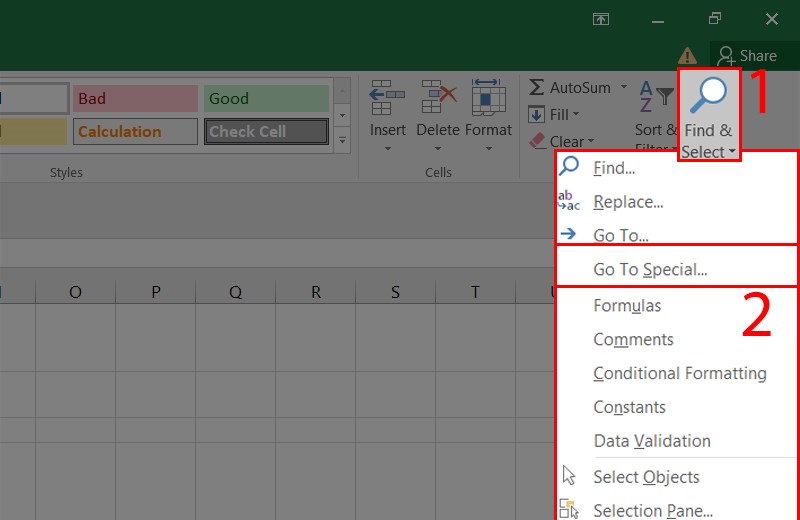Click the AutoSum sigma icon
The image size is (800, 520).
[537, 88]
